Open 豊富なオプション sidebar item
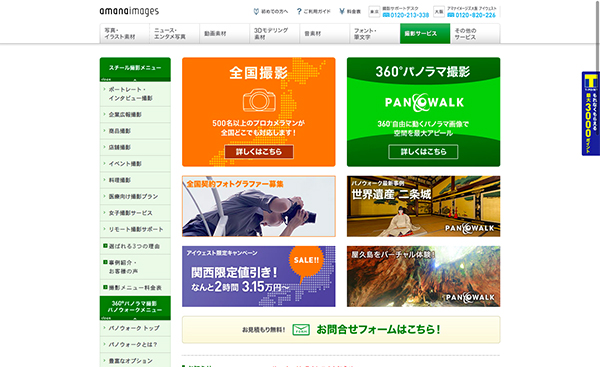Screen dimensions: 600x367 pos(135,361)
